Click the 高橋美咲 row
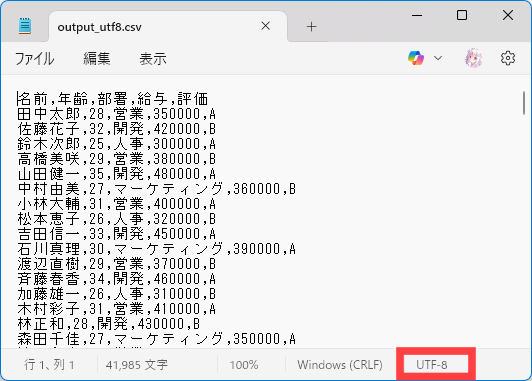This screenshot has height=381, width=532. (117, 158)
